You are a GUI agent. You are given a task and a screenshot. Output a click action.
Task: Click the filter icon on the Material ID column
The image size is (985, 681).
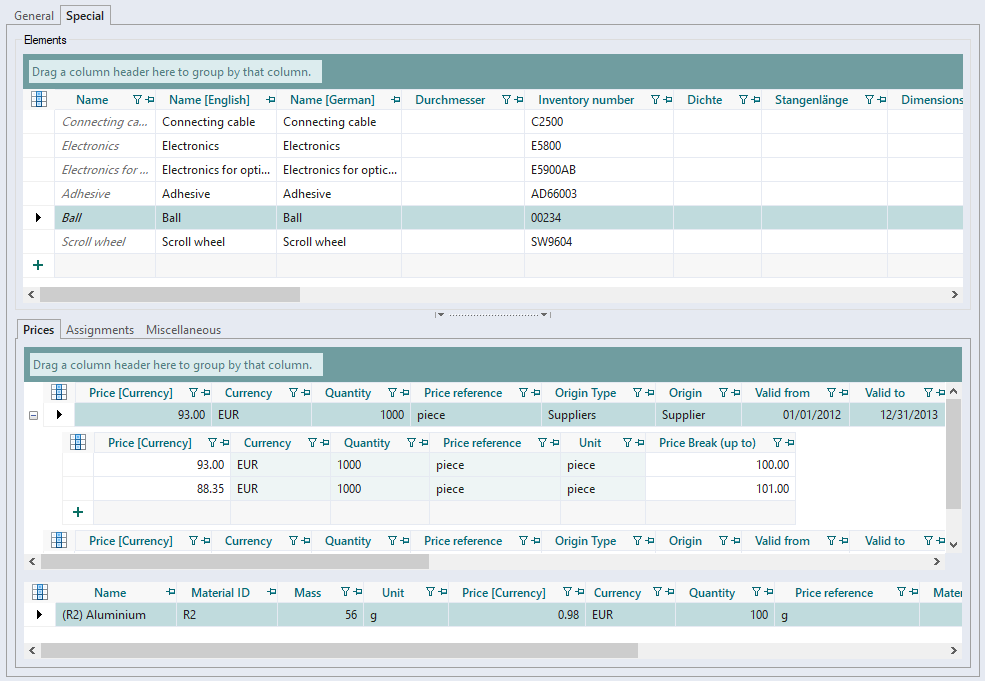pos(258,593)
